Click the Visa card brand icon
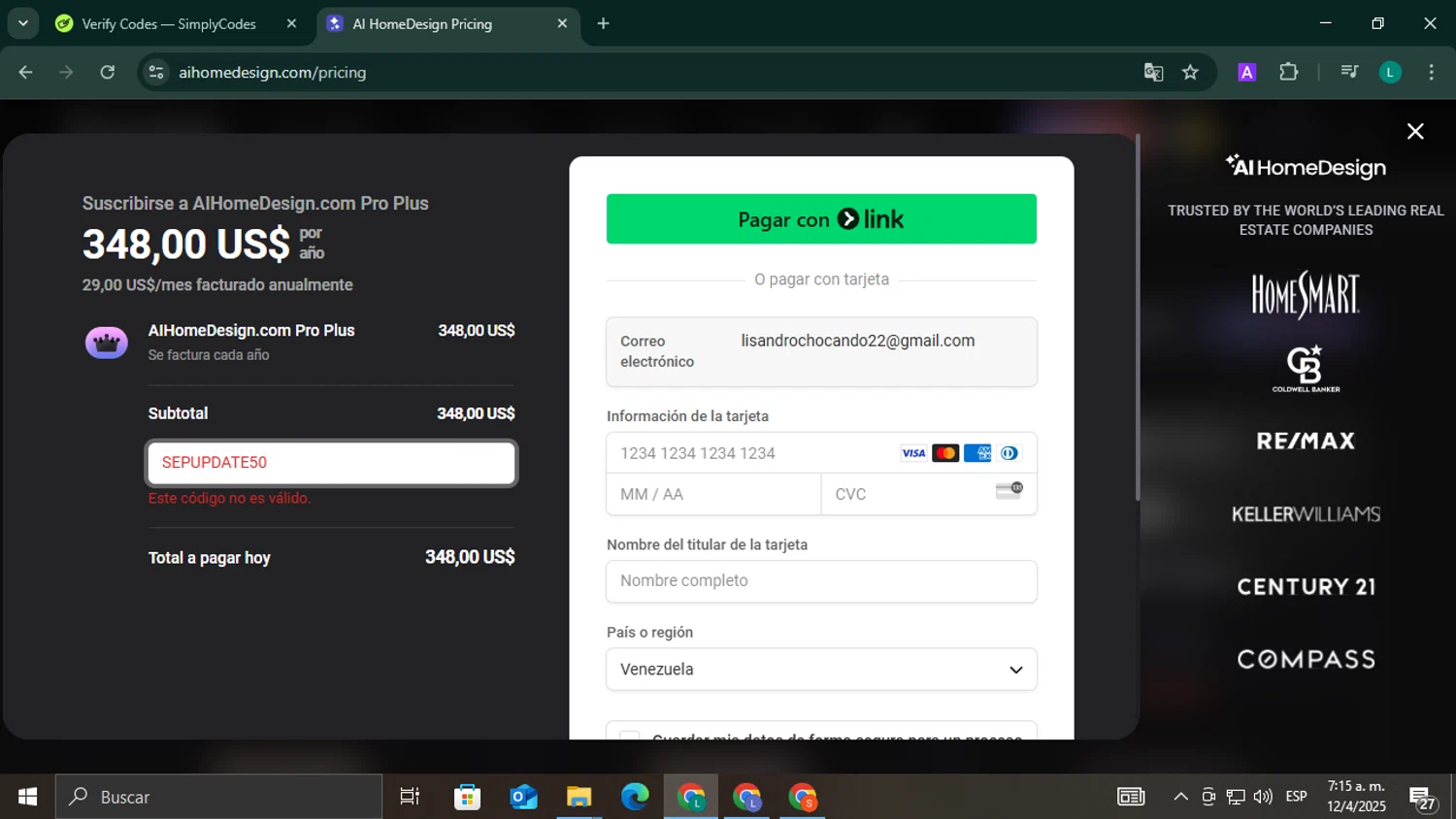The width and height of the screenshot is (1456, 819). (x=913, y=453)
